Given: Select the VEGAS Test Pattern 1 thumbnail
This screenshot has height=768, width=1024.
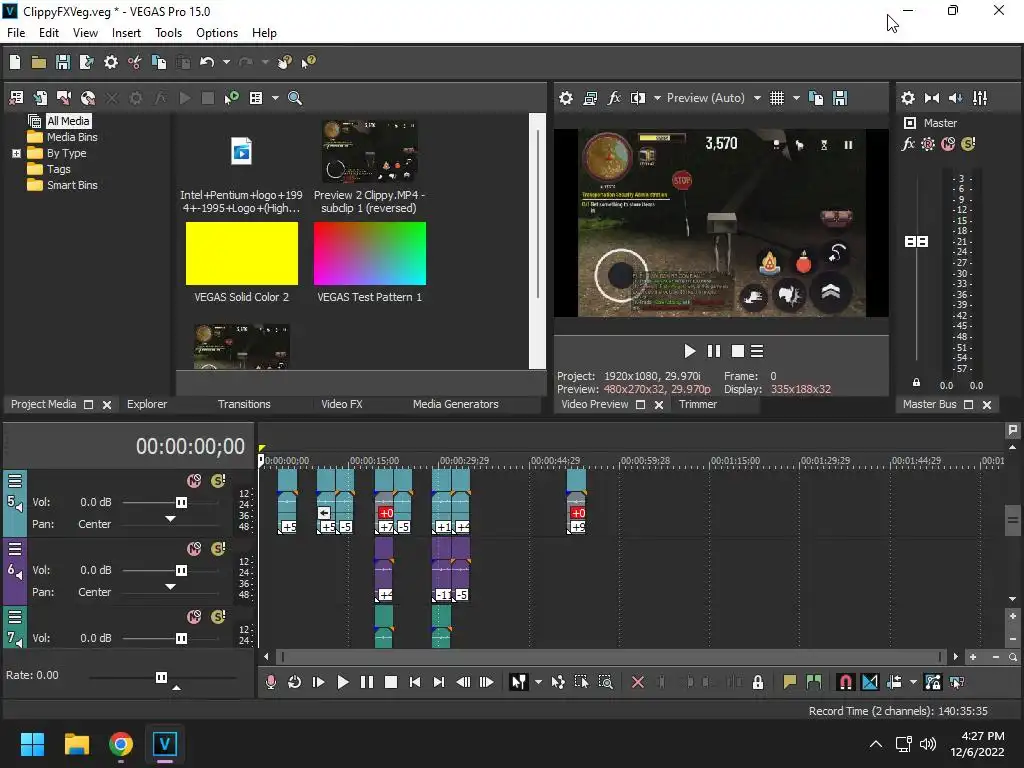Looking at the screenshot, I should click(370, 253).
